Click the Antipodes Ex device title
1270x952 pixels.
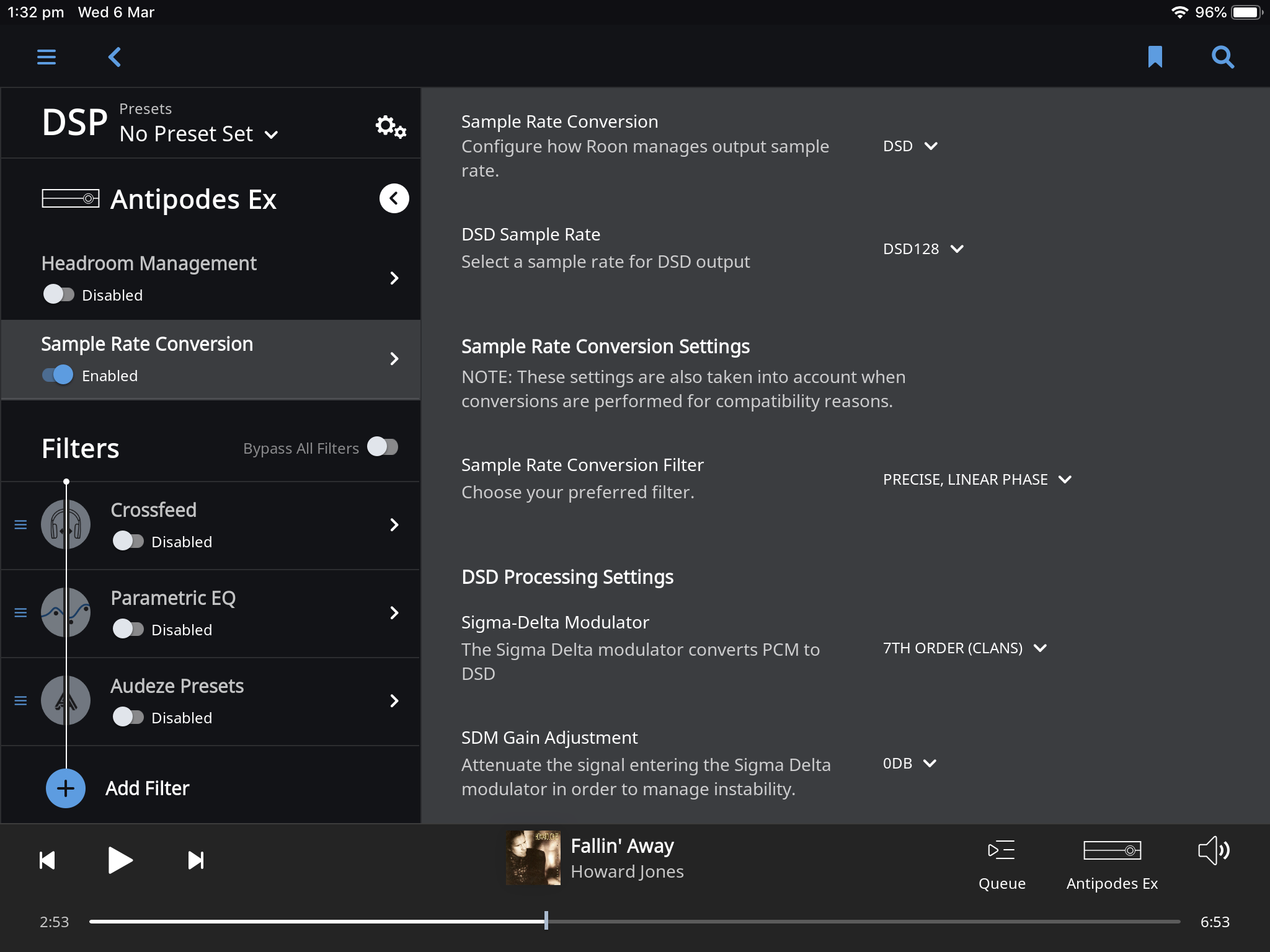(x=193, y=200)
